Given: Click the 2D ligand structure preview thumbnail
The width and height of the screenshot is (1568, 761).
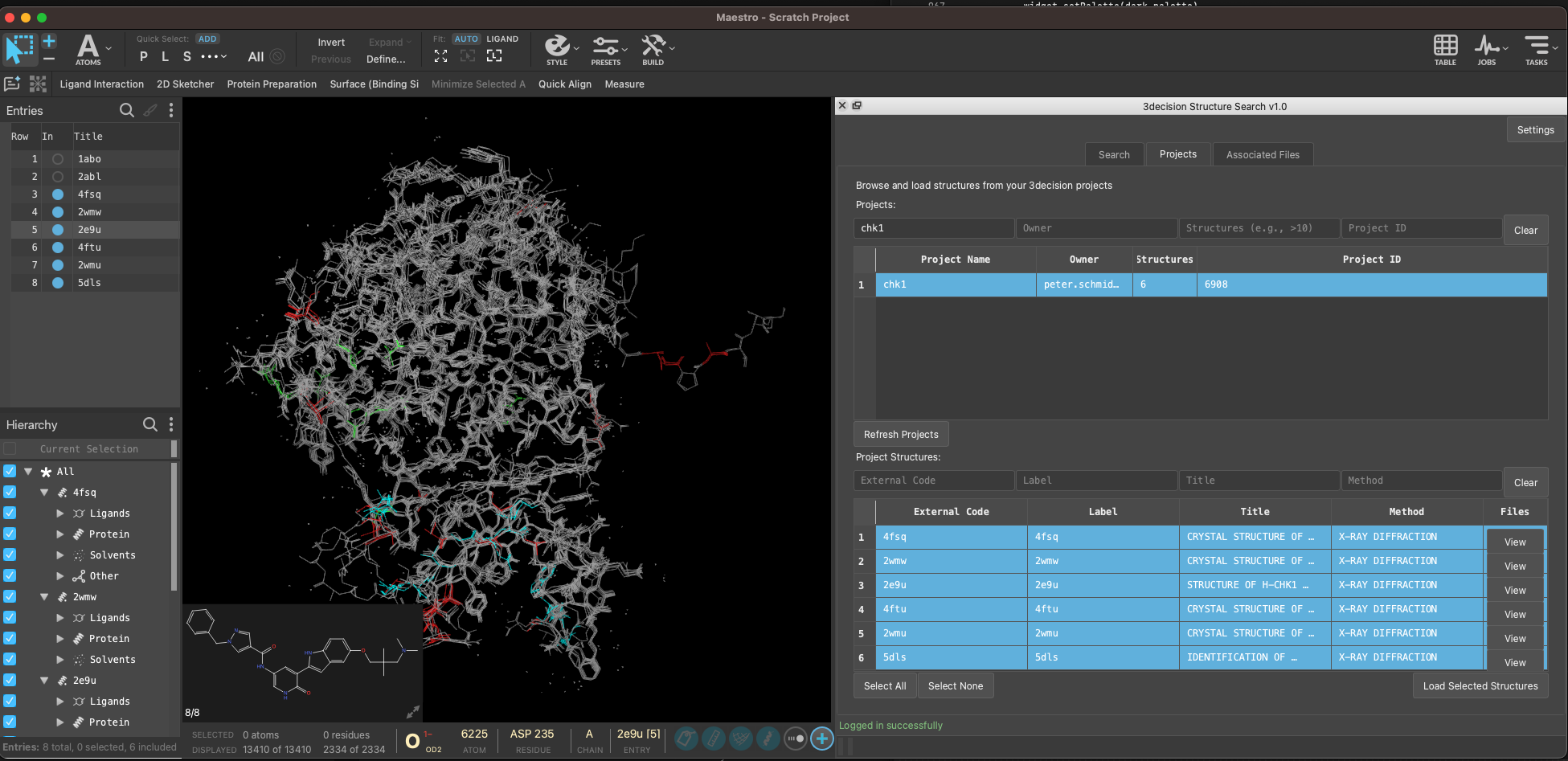Looking at the screenshot, I should [302, 664].
